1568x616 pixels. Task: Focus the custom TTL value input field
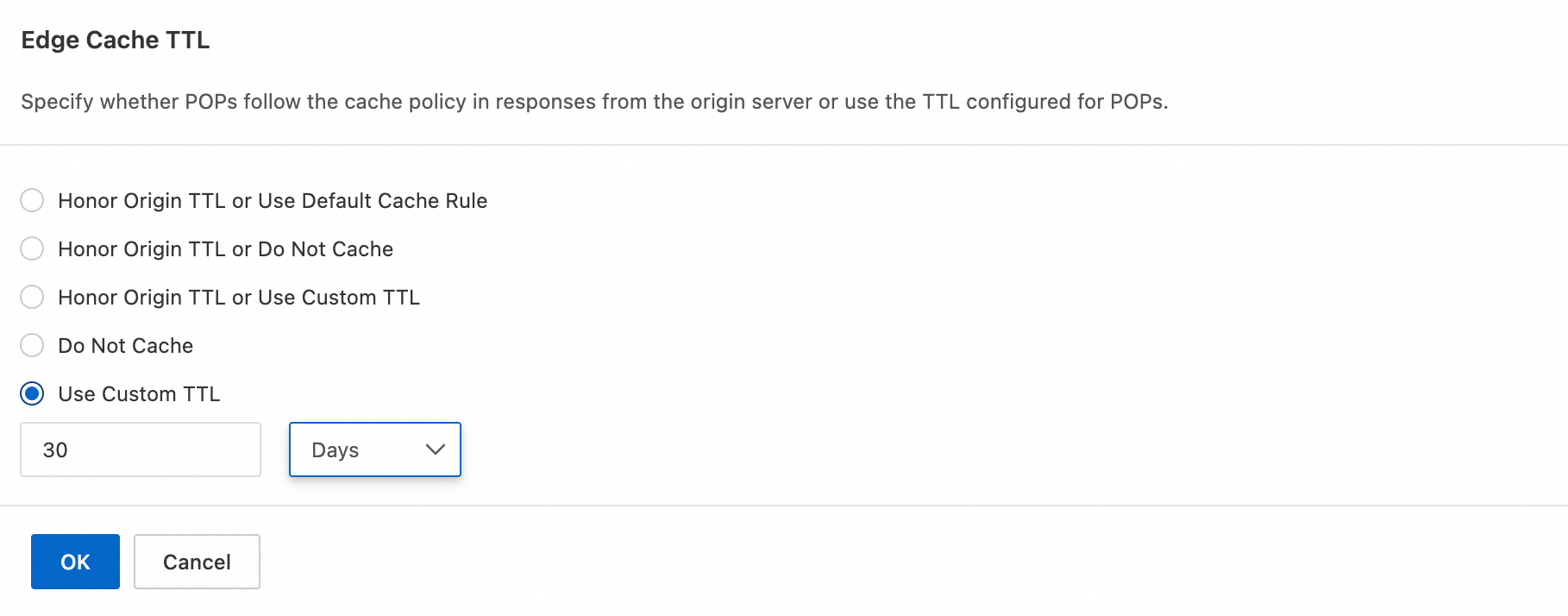[141, 449]
